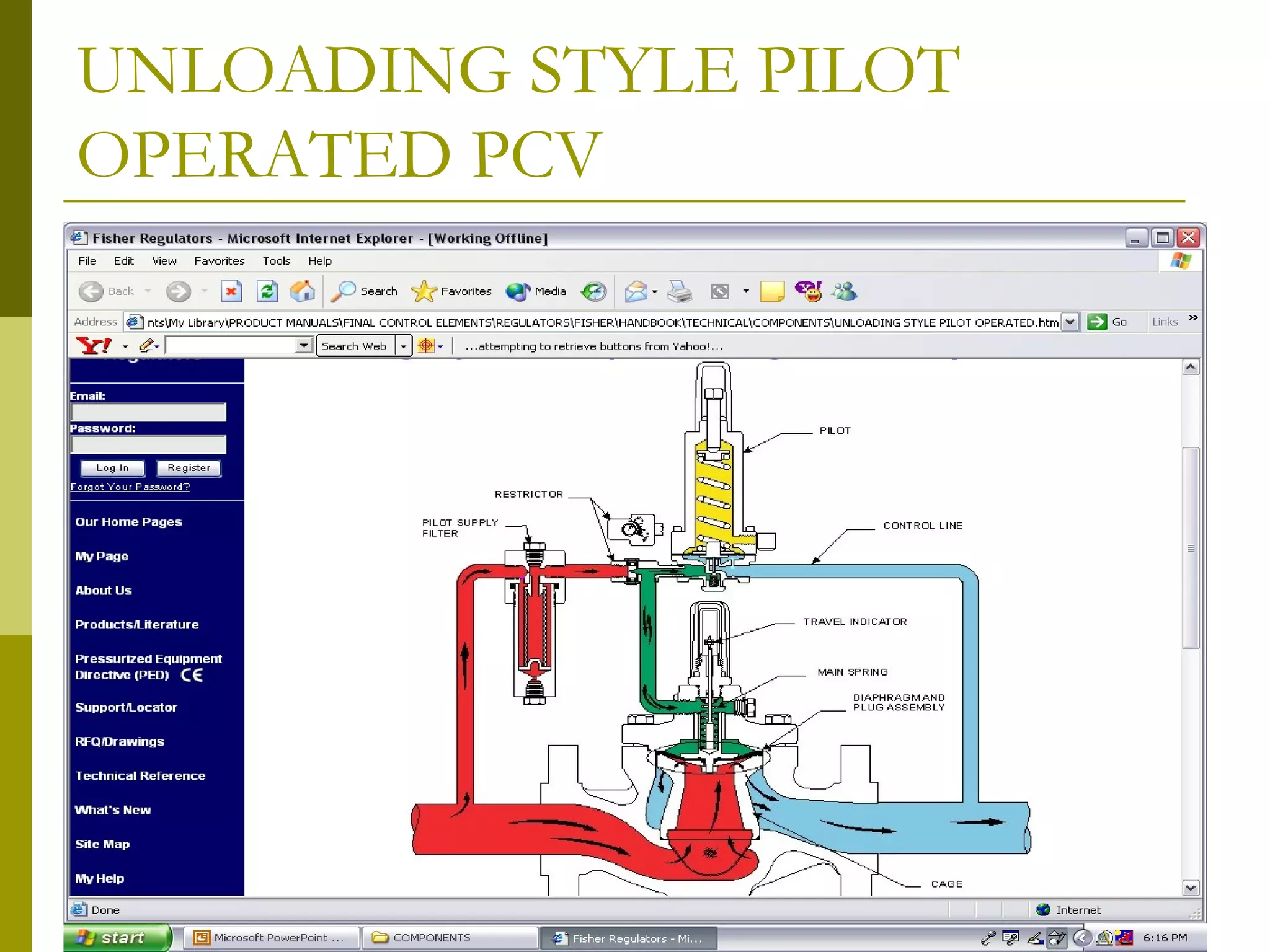Screen dimensions: 1270x952
Task: Open the Favorites menu
Action: [220, 261]
